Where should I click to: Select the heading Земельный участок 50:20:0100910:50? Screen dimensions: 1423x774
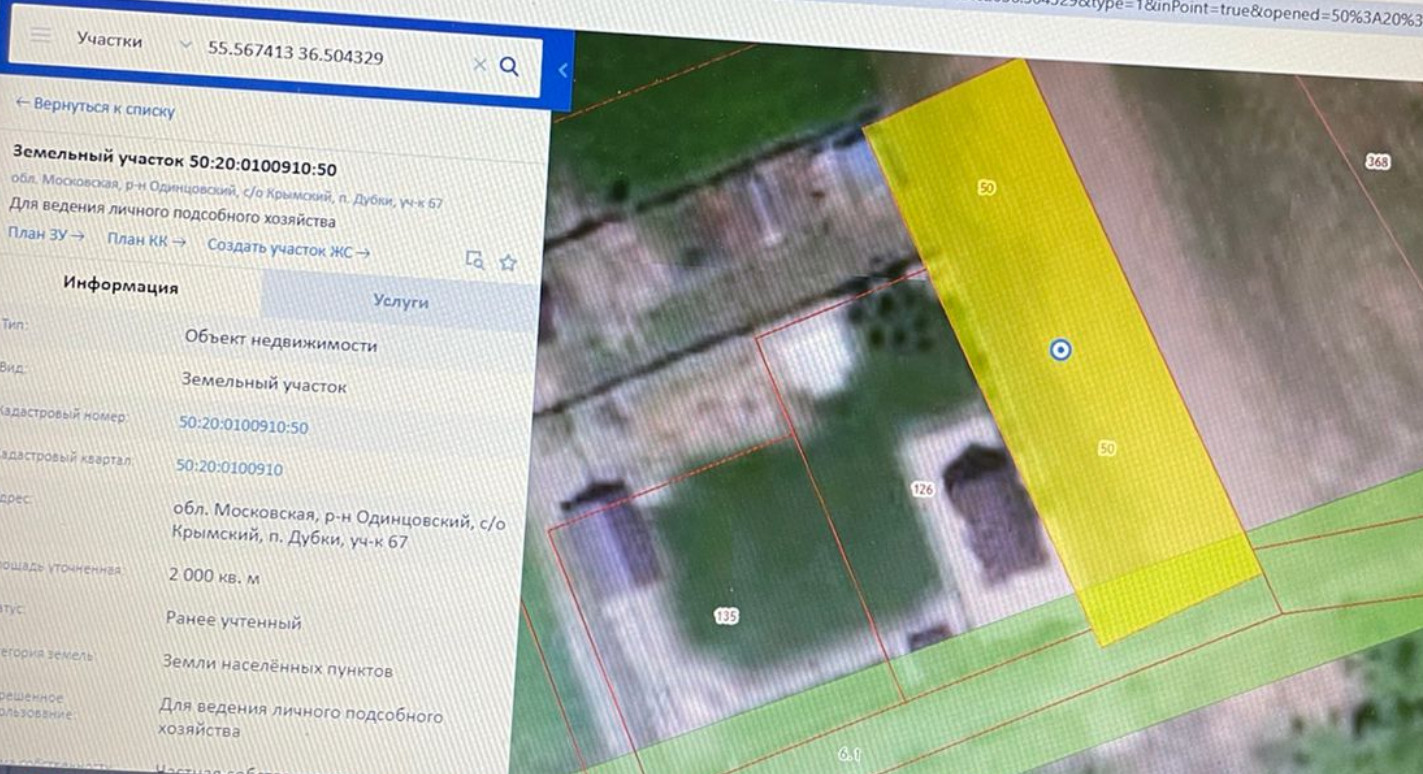pyautogui.click(x=174, y=160)
